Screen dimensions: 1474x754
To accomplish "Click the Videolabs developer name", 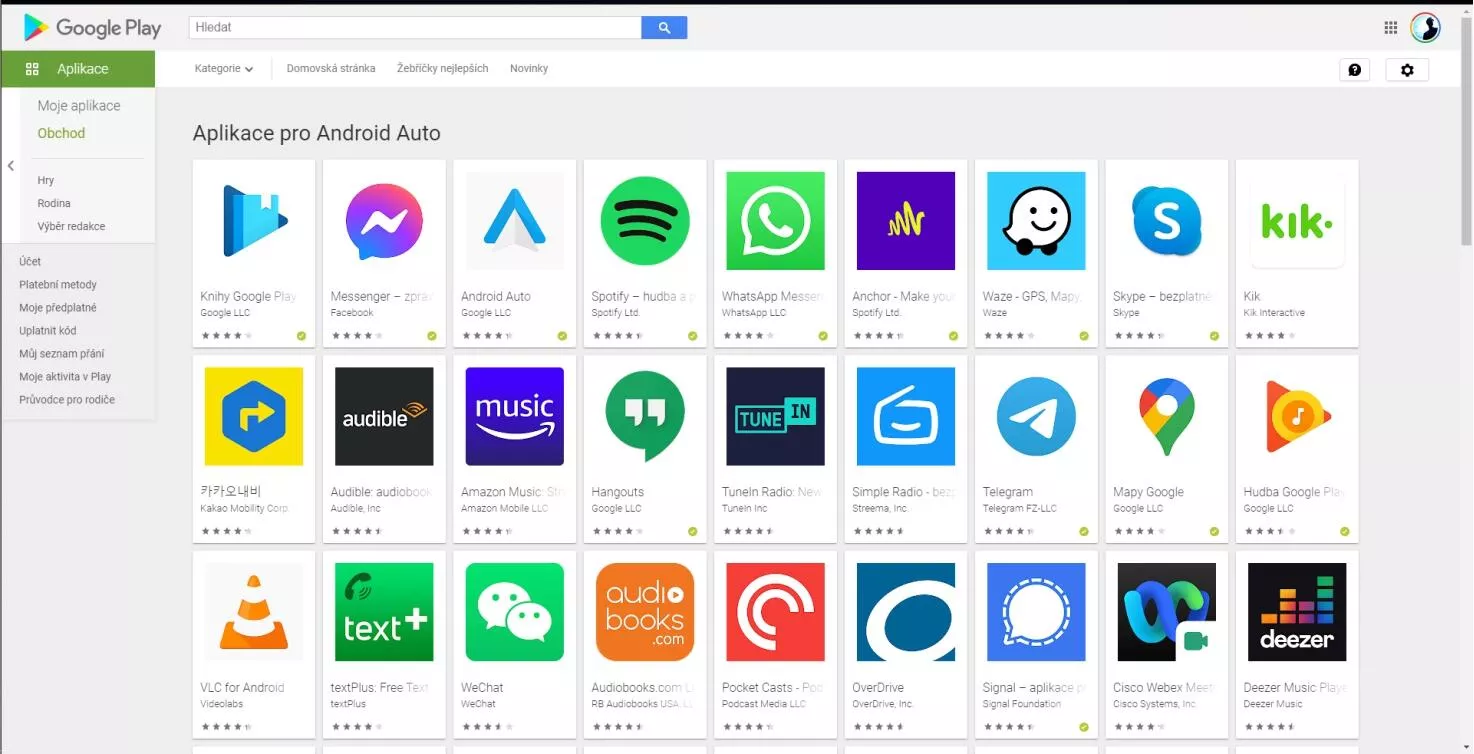I will coord(222,704).
